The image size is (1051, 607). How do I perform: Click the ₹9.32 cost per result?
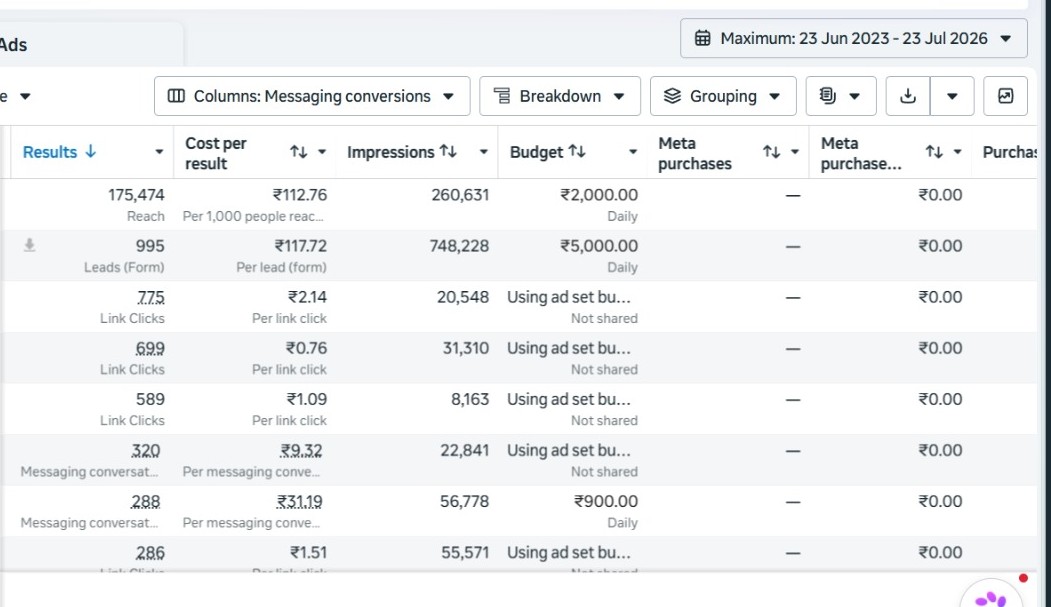(x=301, y=450)
